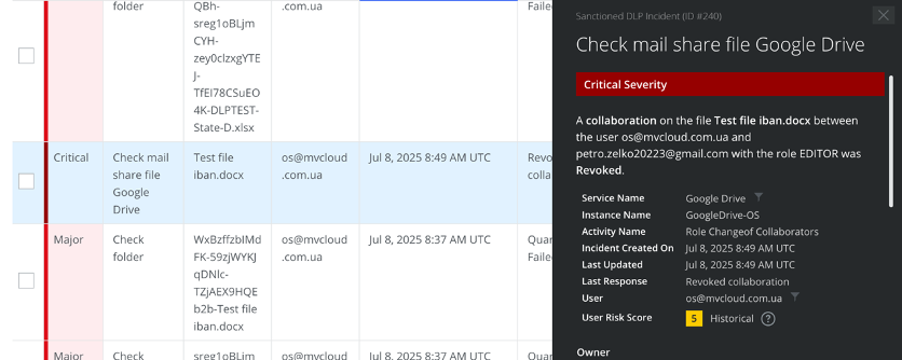
Task: Click the Critical Severity banner
Action: pyautogui.click(x=730, y=85)
